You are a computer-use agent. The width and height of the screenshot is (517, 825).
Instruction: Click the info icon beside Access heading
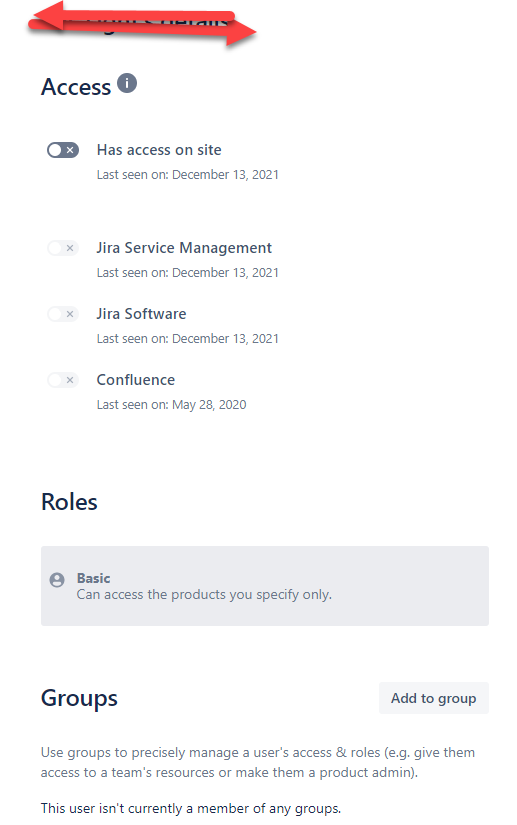127,83
